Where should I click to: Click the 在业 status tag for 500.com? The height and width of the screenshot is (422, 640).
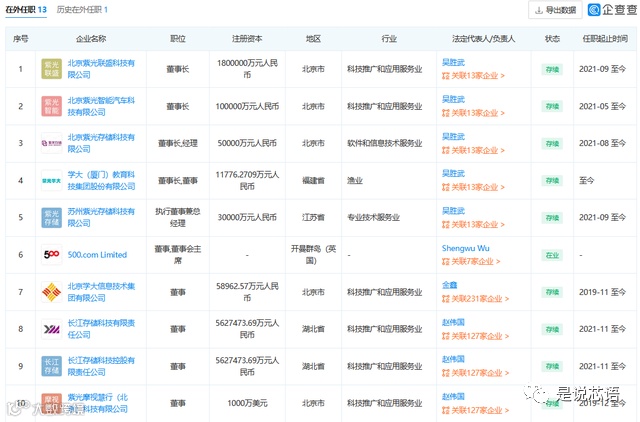[x=552, y=255]
